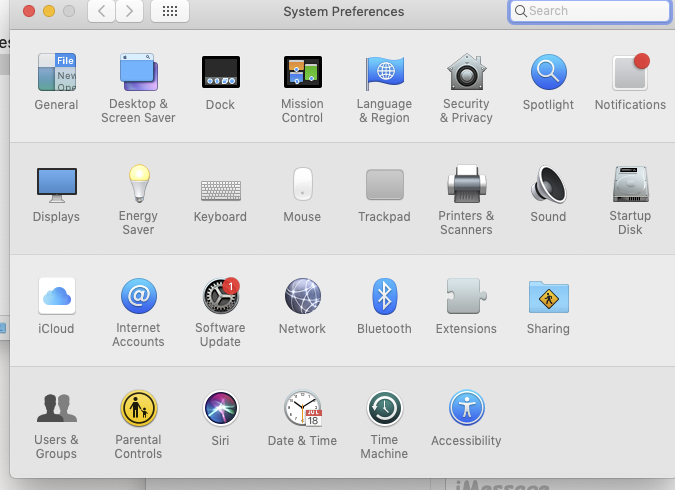This screenshot has height=490, width=675.
Task: Go back with the left arrow button
Action: pos(102,11)
